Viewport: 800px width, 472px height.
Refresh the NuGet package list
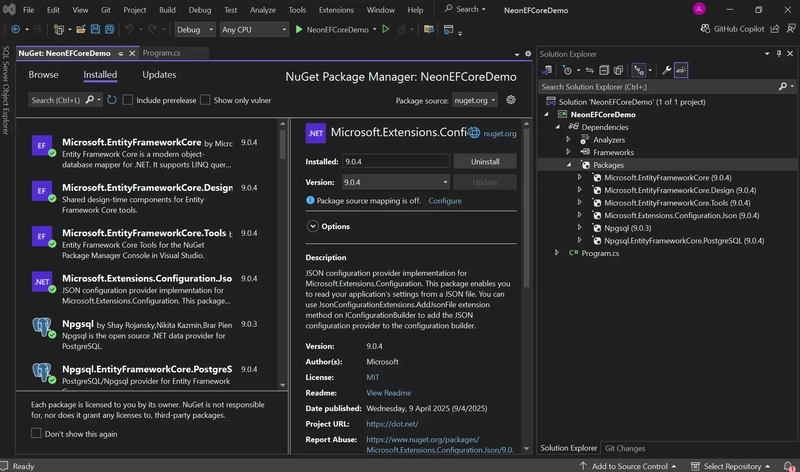112,100
